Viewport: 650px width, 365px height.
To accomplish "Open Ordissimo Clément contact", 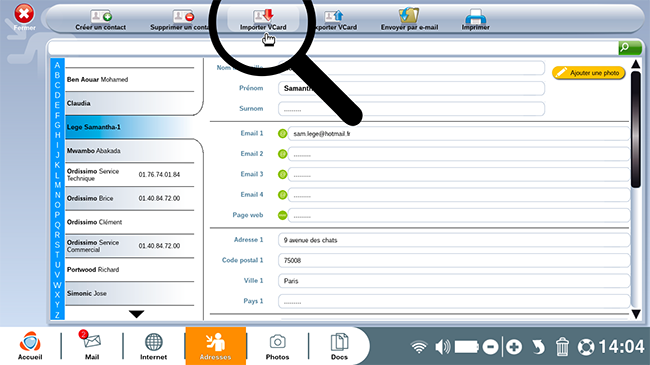I will tap(130, 222).
